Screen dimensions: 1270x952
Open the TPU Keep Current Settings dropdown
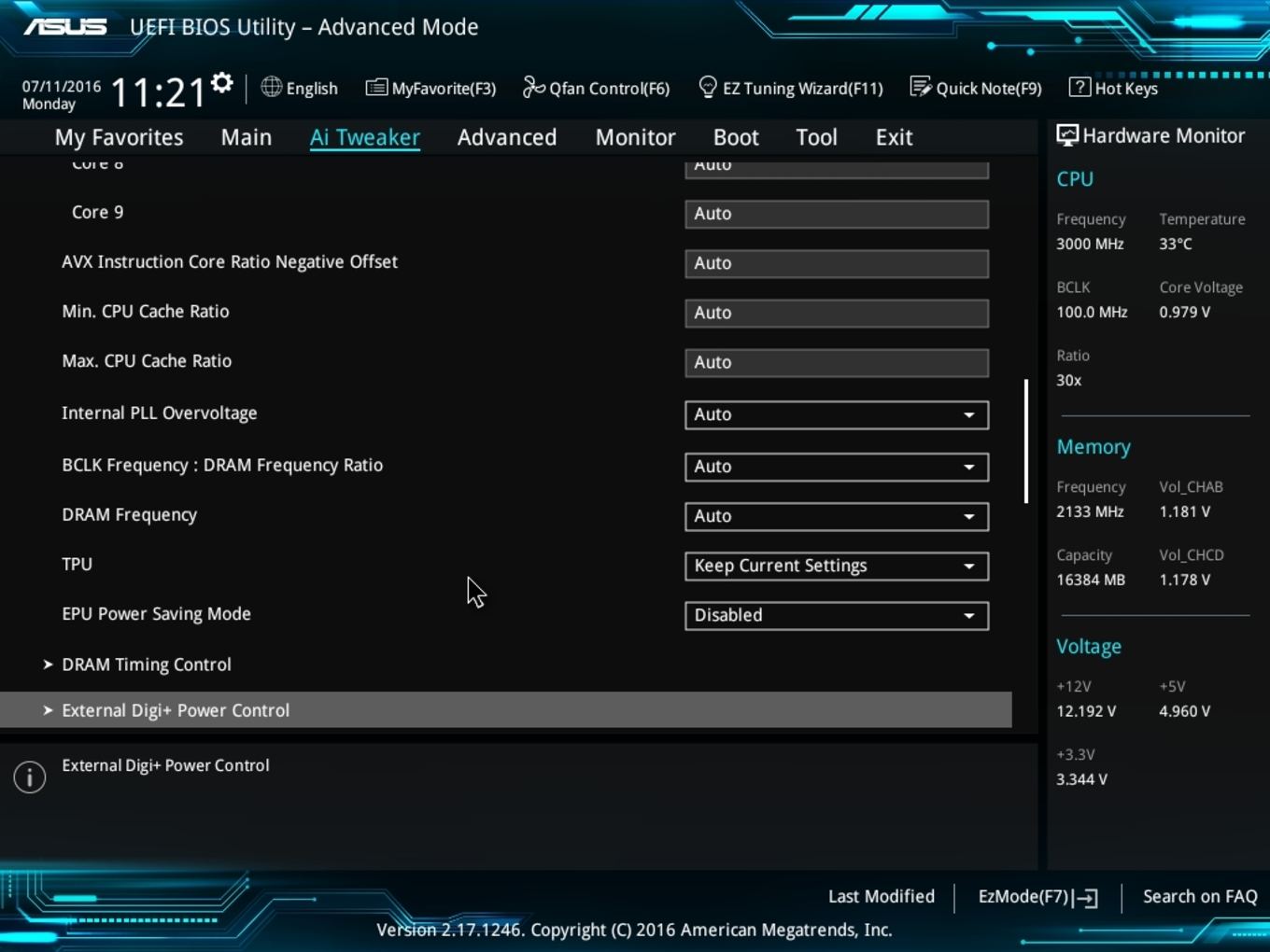[837, 566]
